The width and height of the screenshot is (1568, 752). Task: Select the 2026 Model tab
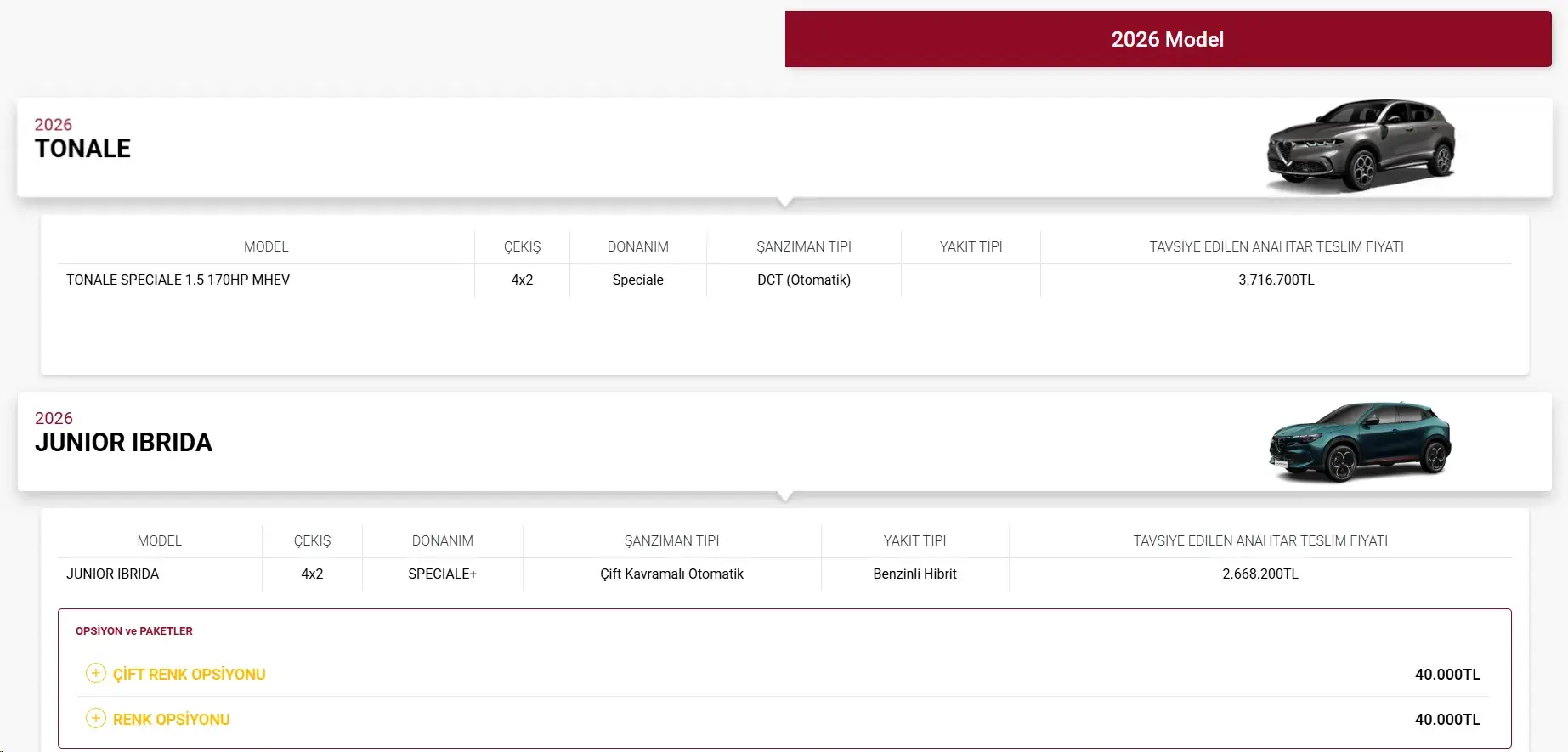[x=1168, y=39]
